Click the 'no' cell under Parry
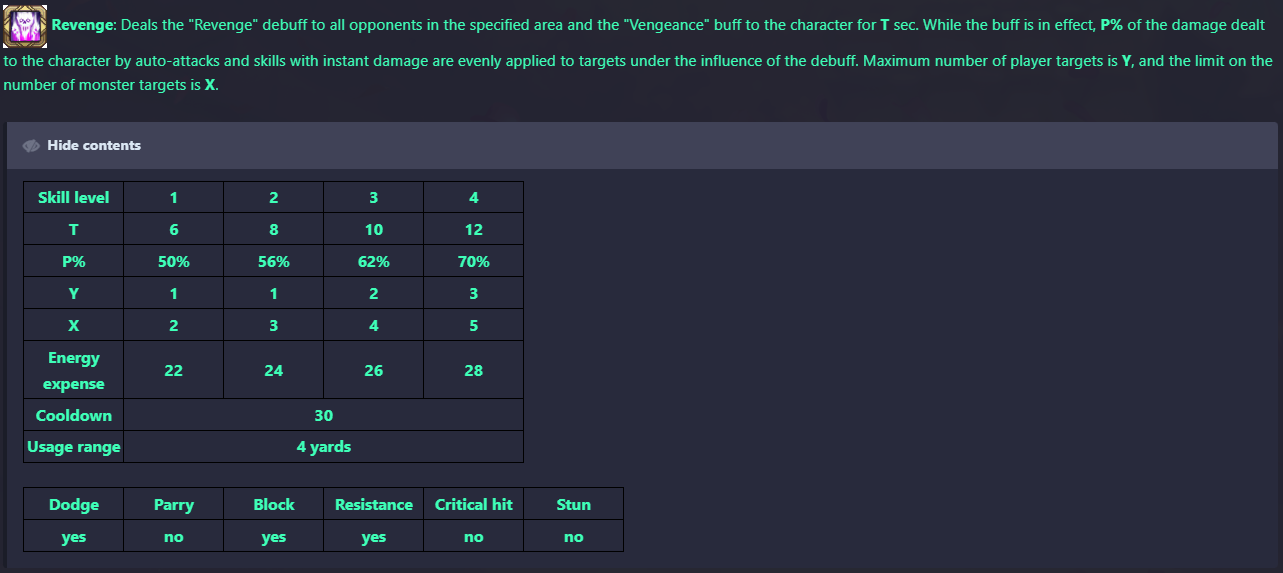The height and width of the screenshot is (573, 1283). tap(174, 536)
